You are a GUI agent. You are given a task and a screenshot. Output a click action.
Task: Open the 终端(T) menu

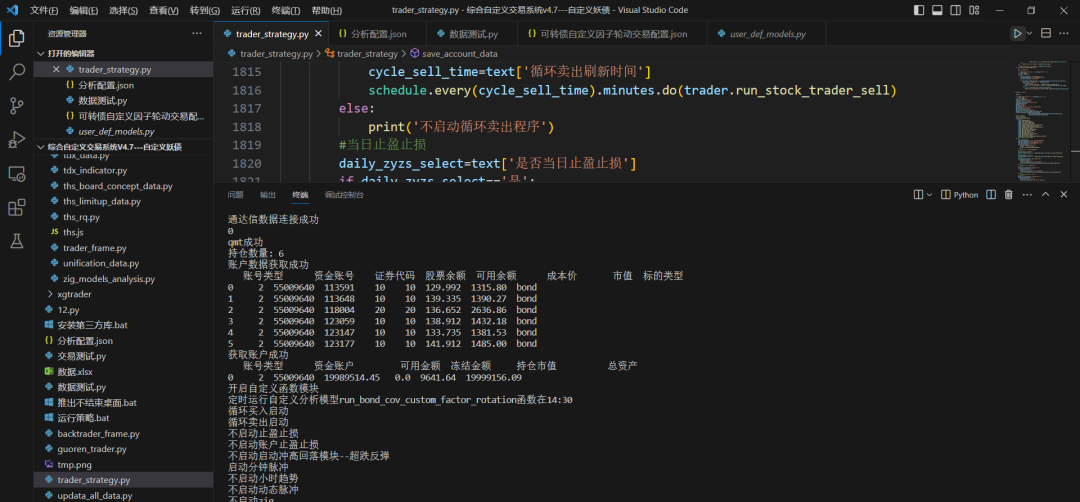[286, 10]
